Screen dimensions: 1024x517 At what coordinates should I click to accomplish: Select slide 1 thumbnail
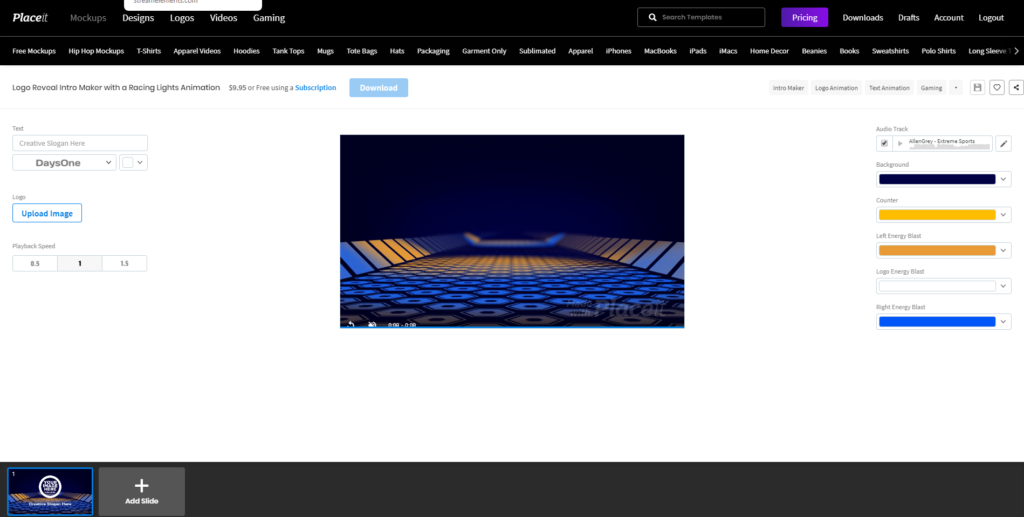[x=50, y=492]
